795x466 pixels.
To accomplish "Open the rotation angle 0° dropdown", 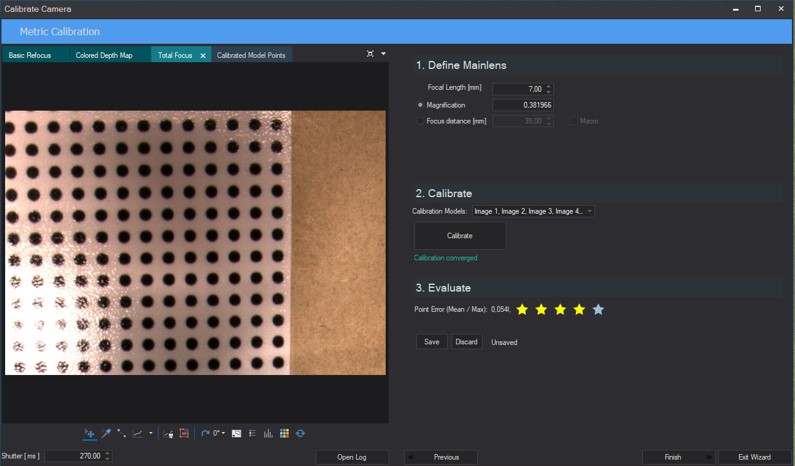I will pos(219,434).
